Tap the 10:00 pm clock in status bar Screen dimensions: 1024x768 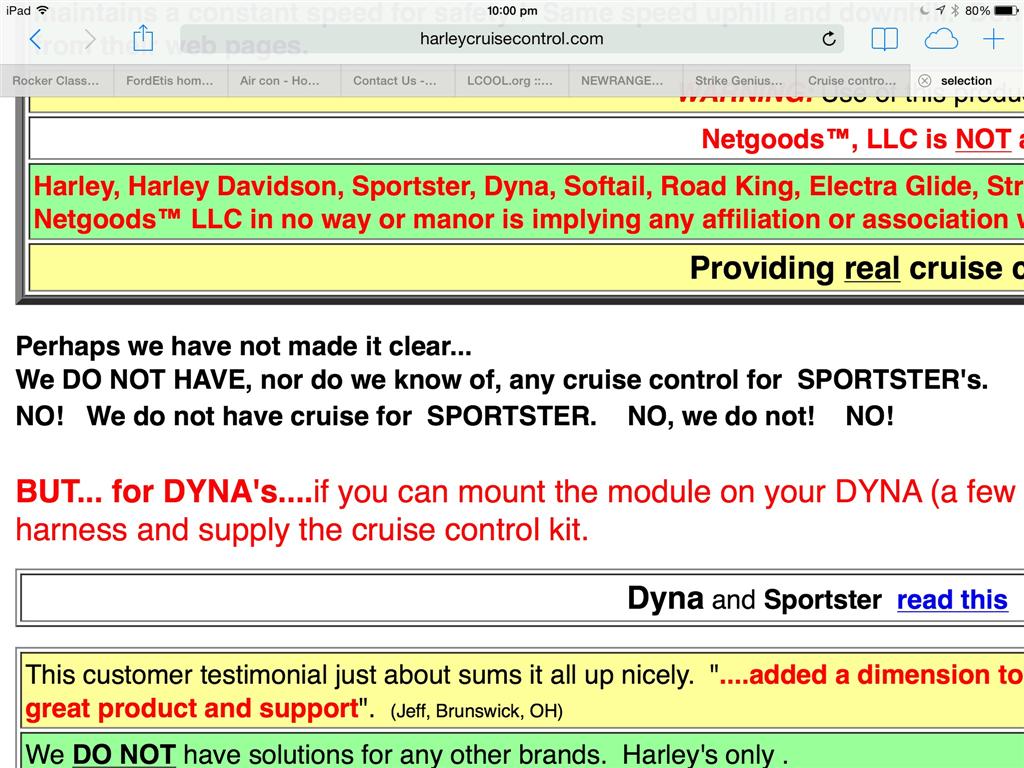[x=512, y=10]
